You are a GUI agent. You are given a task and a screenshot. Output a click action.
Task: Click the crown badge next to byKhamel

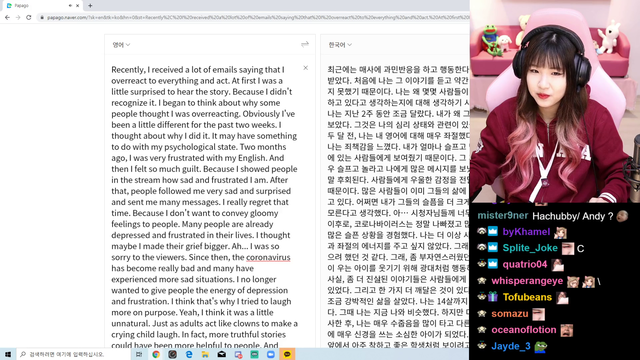pyautogui.click(x=493, y=231)
